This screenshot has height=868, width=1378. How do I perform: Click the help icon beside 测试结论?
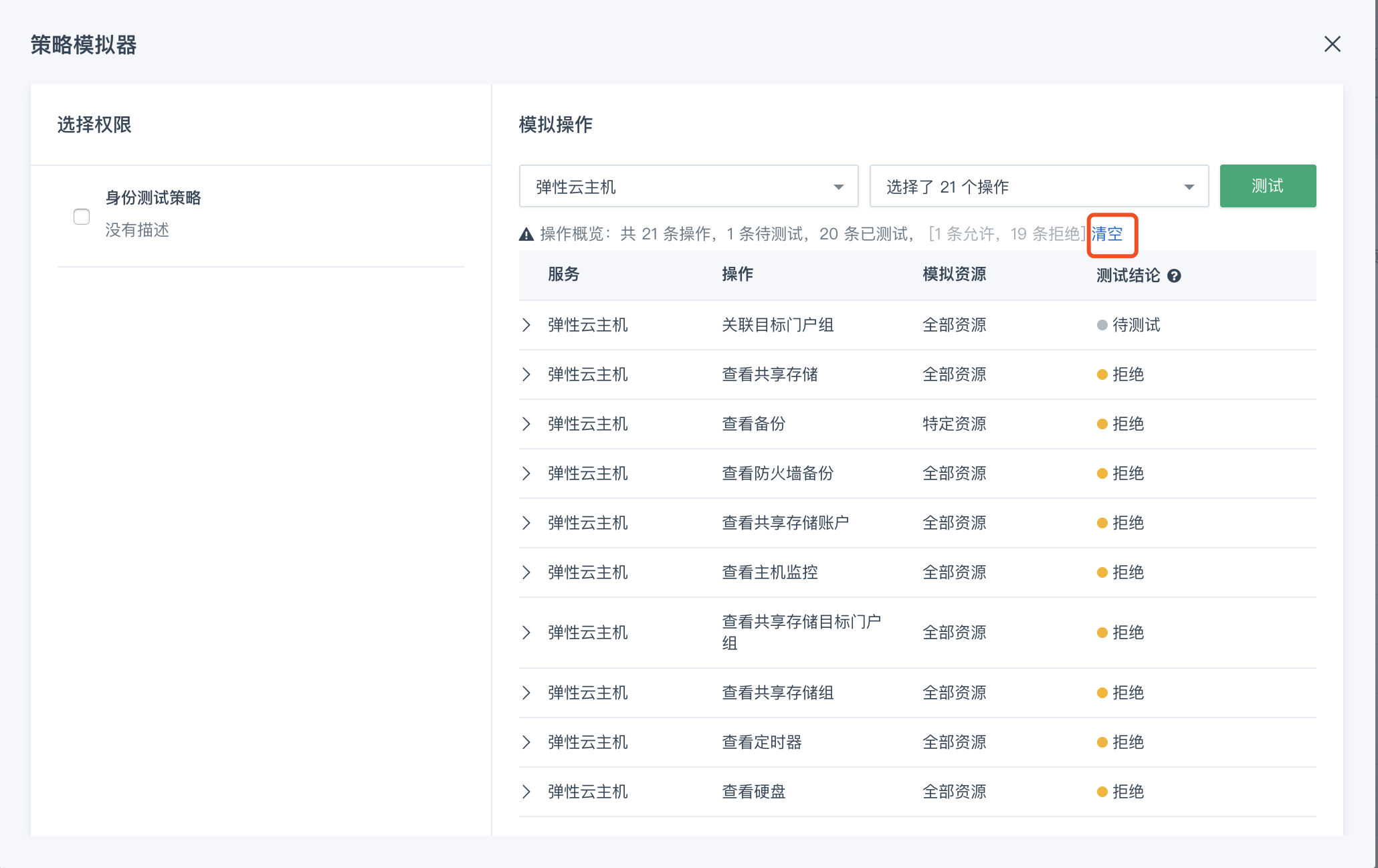[1174, 276]
